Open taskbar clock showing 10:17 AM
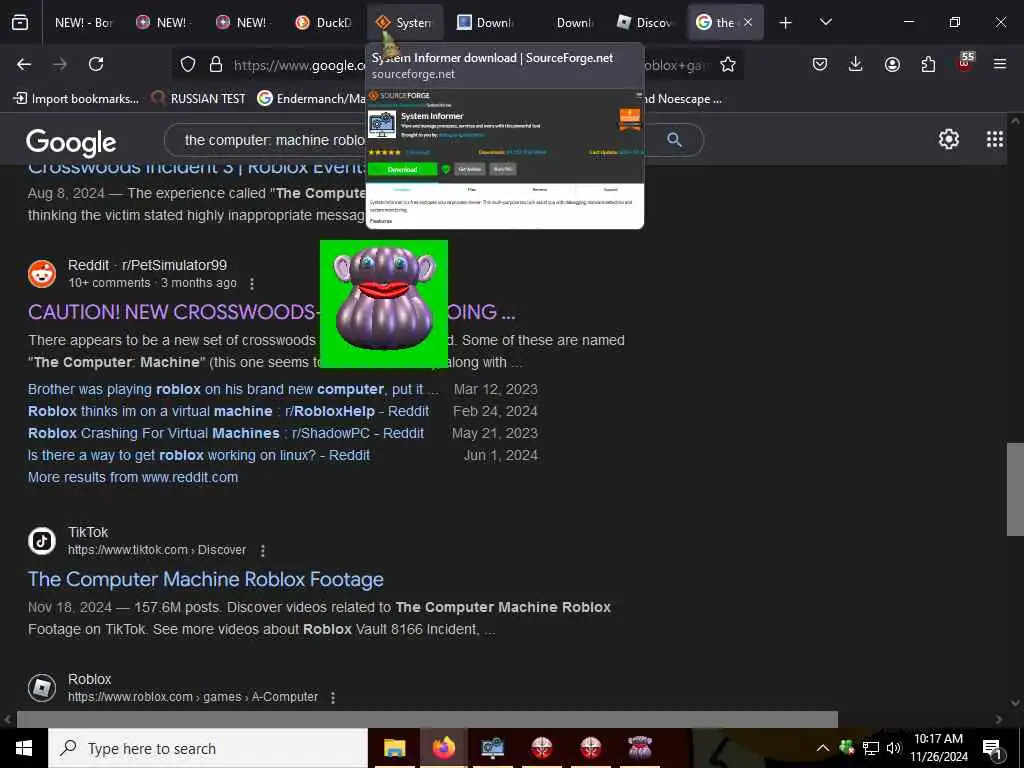Viewport: 1024px width, 768px height. 940,748
